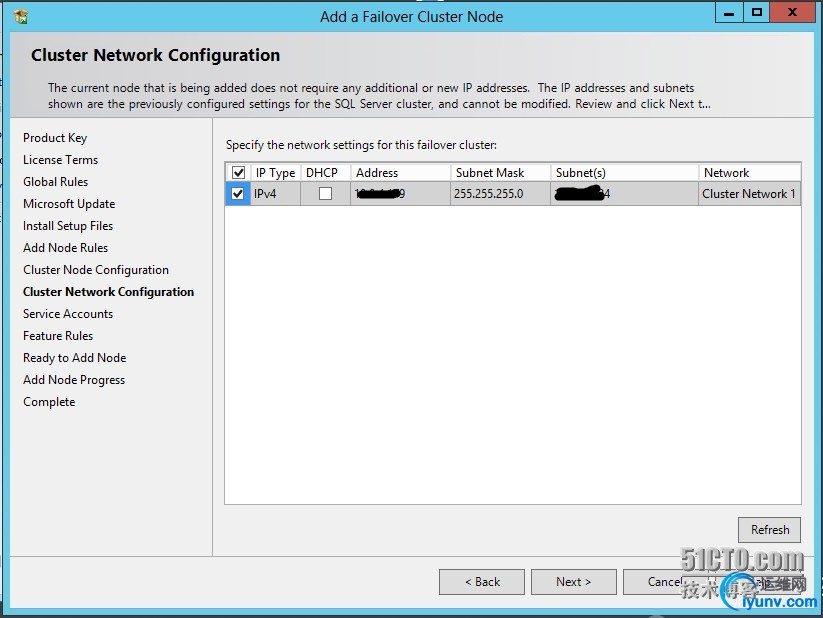823x618 pixels.
Task: Select License Terms step in sidebar
Action: [x=60, y=160]
